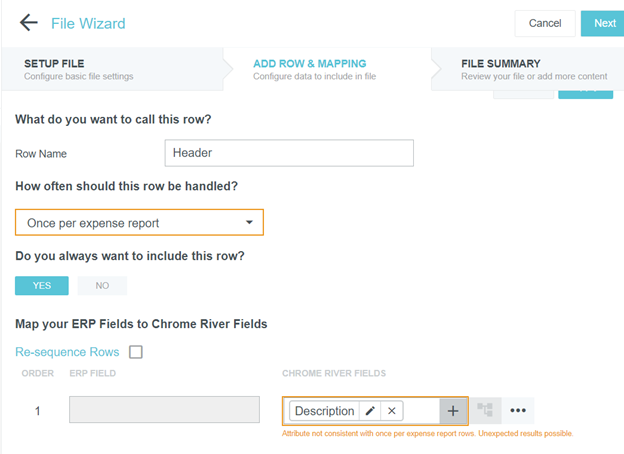Click the hierarchy mapping icon
The width and height of the screenshot is (624, 454).
[485, 410]
